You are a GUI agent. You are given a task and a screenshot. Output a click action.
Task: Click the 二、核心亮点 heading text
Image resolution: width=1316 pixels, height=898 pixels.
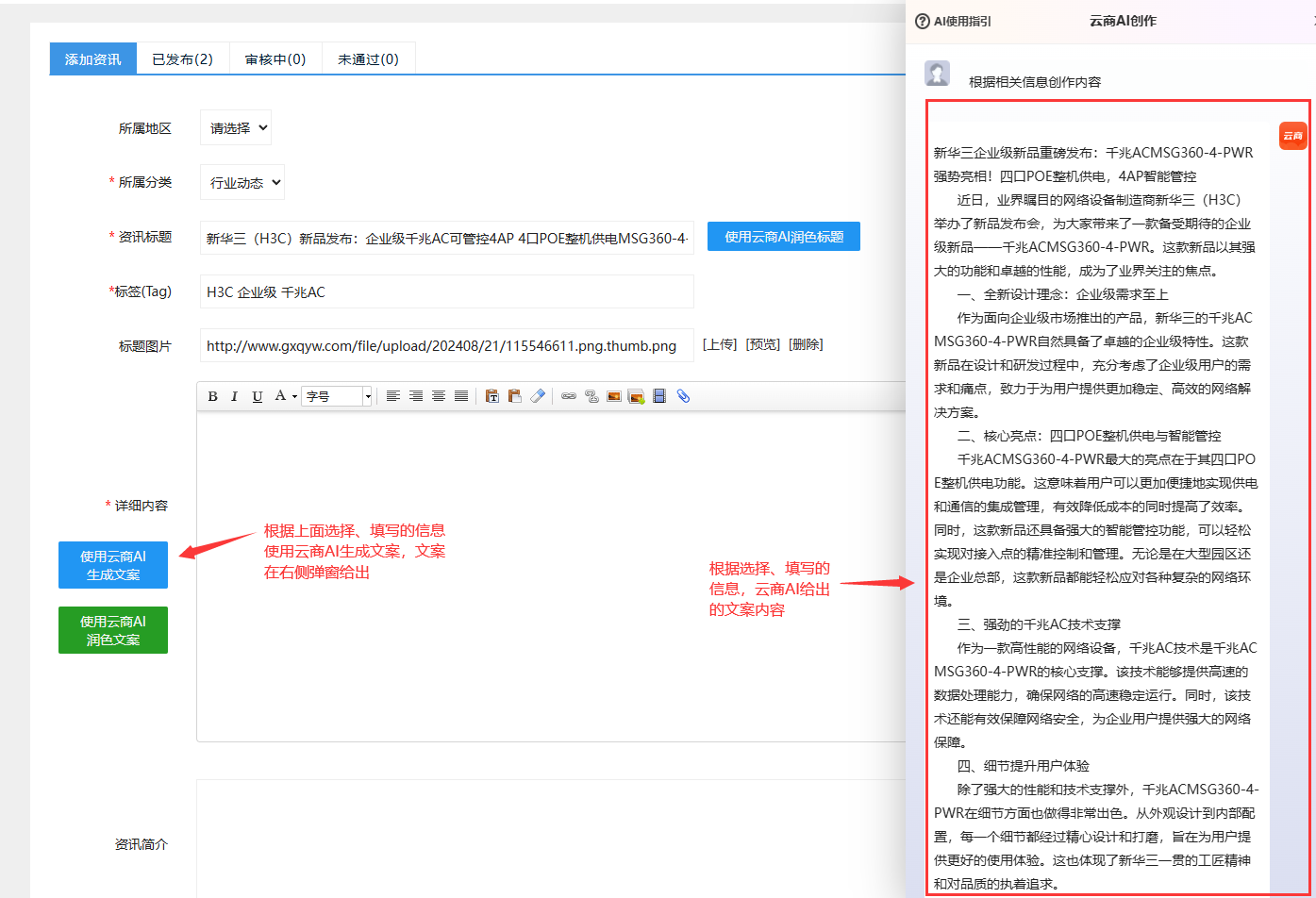[1089, 436]
